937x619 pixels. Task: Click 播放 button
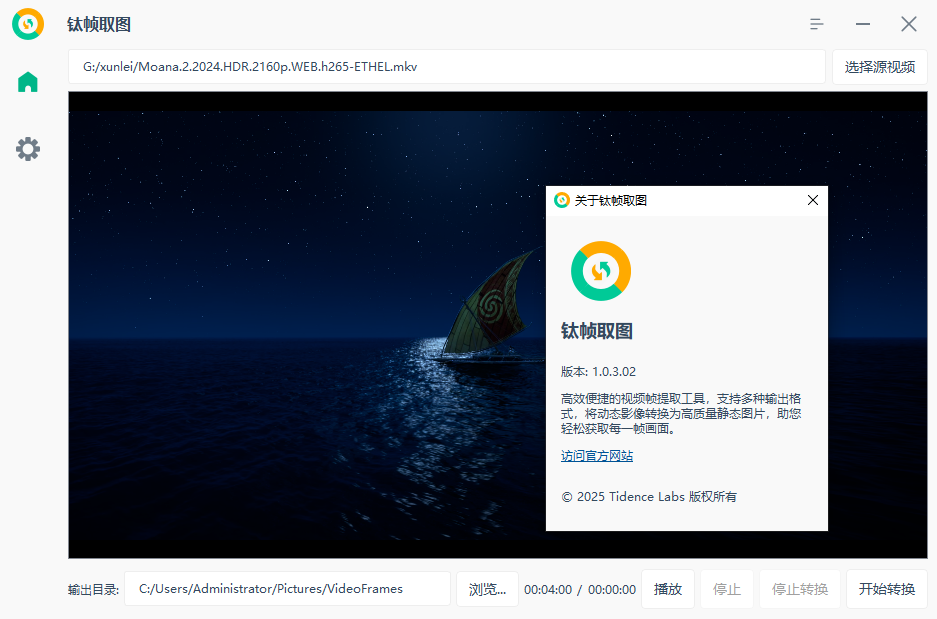667,589
